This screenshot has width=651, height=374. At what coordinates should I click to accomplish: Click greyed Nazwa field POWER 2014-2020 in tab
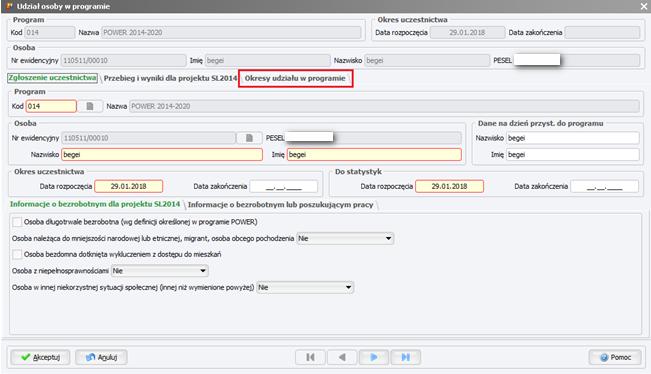click(x=384, y=106)
